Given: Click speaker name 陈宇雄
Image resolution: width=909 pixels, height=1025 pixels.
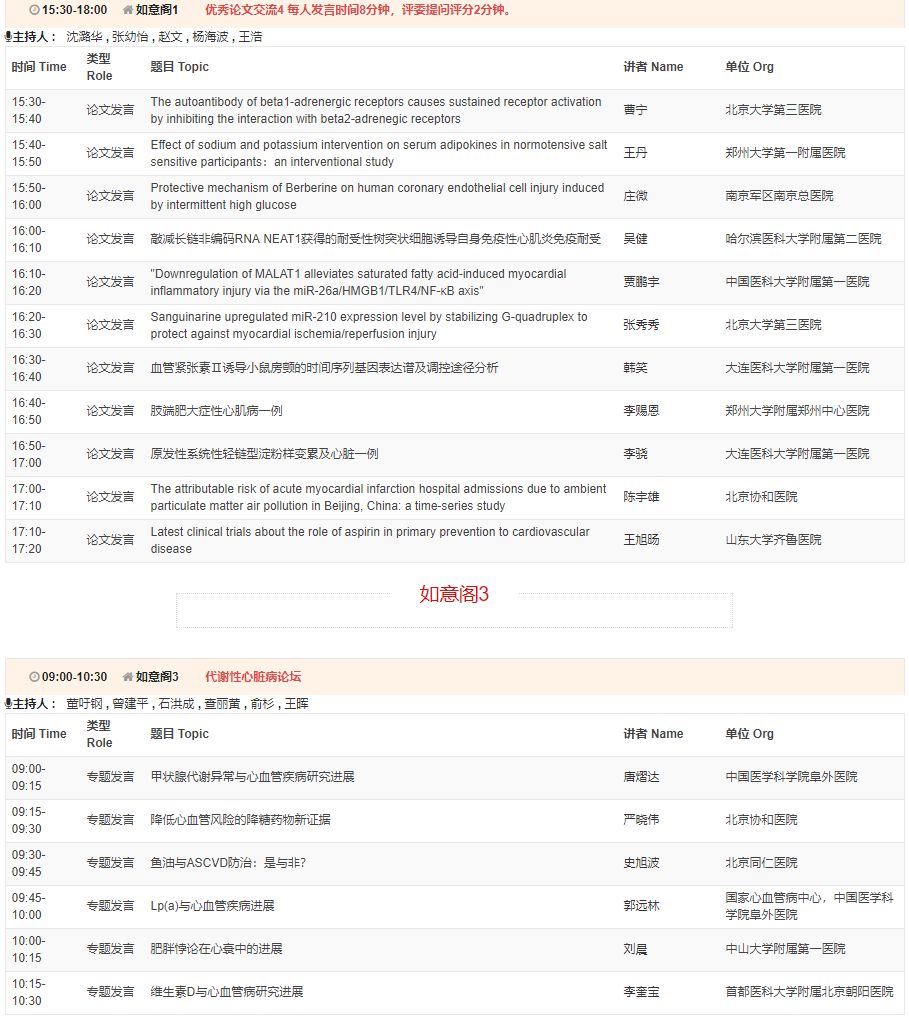Looking at the screenshot, I should (x=641, y=497).
